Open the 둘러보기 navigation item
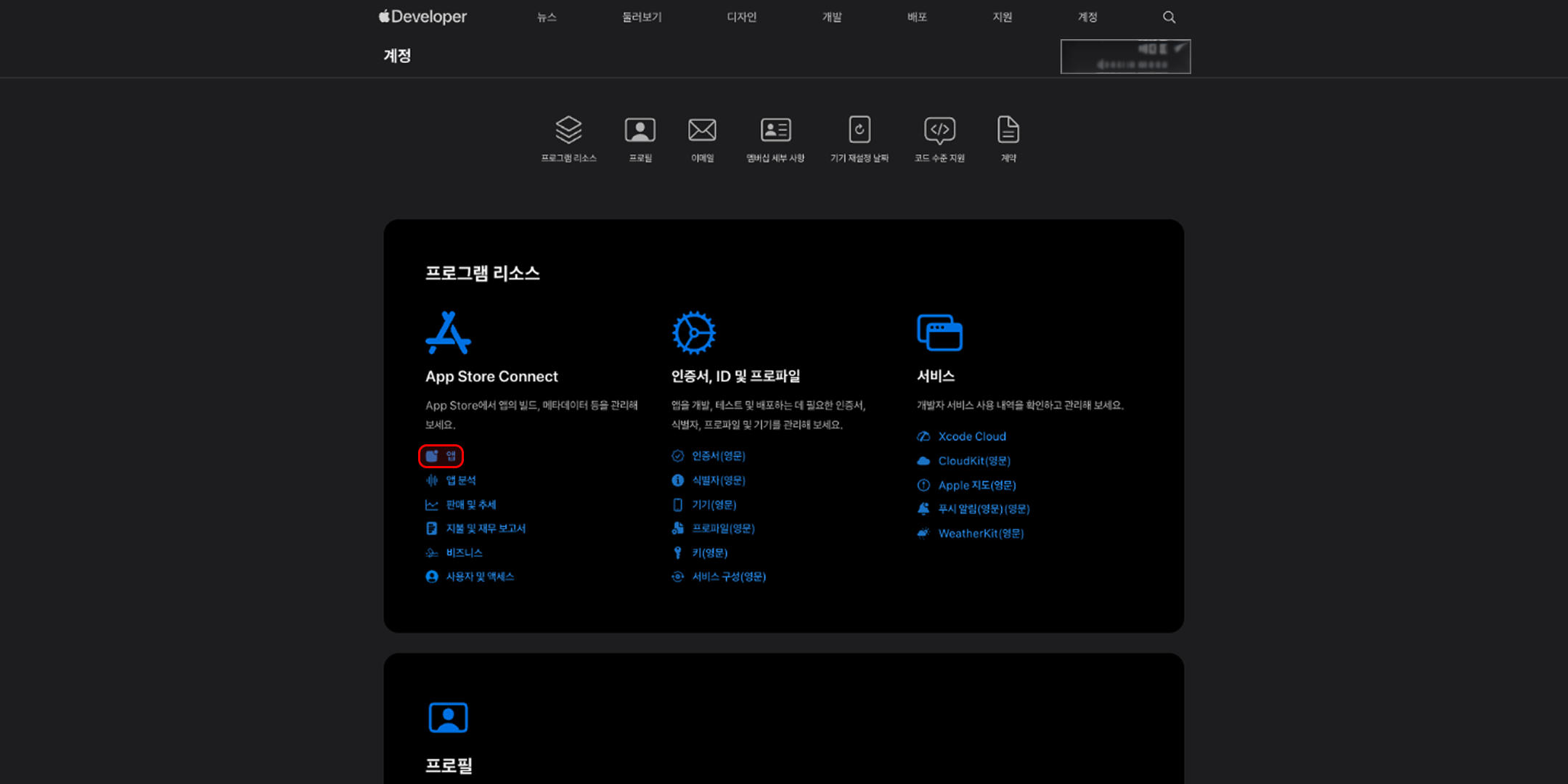1568x784 pixels. pos(642,17)
